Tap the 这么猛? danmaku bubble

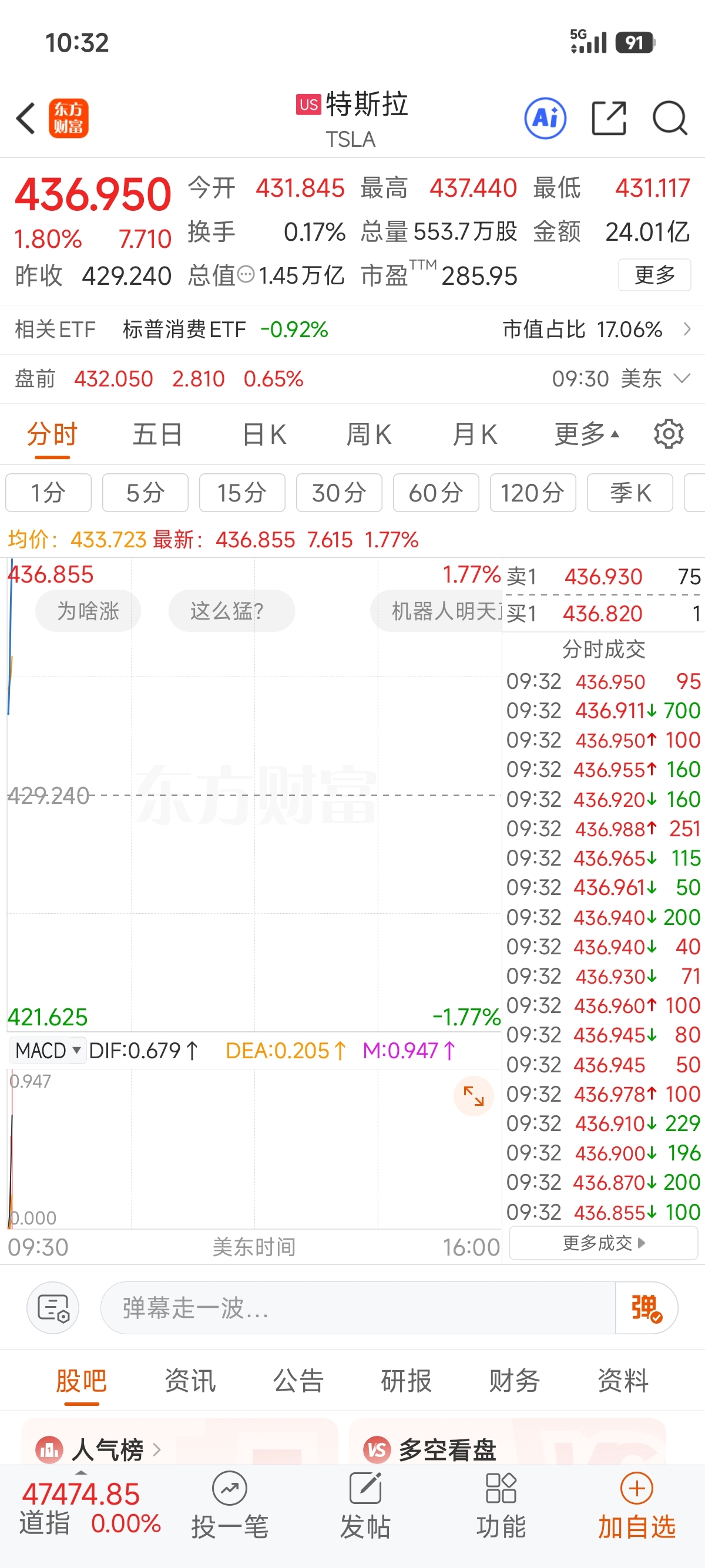(x=231, y=611)
